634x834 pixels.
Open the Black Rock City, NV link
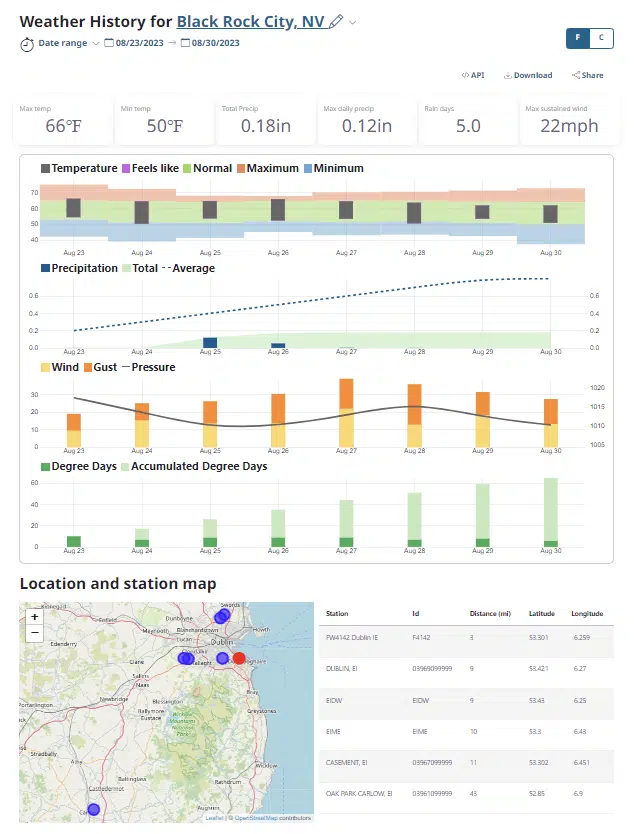pos(251,21)
